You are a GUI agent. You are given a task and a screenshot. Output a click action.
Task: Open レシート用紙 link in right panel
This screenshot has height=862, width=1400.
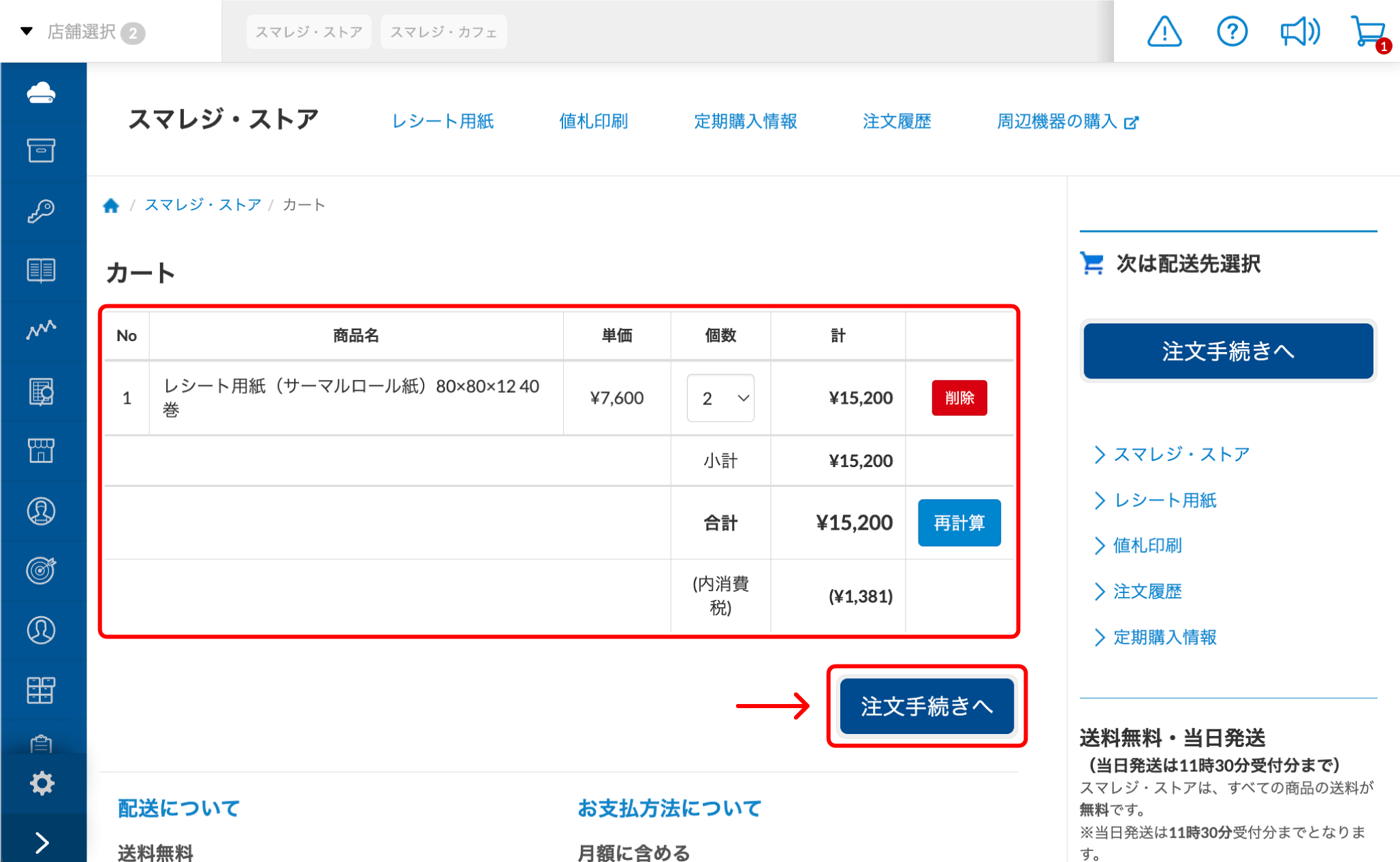pyautogui.click(x=1164, y=500)
